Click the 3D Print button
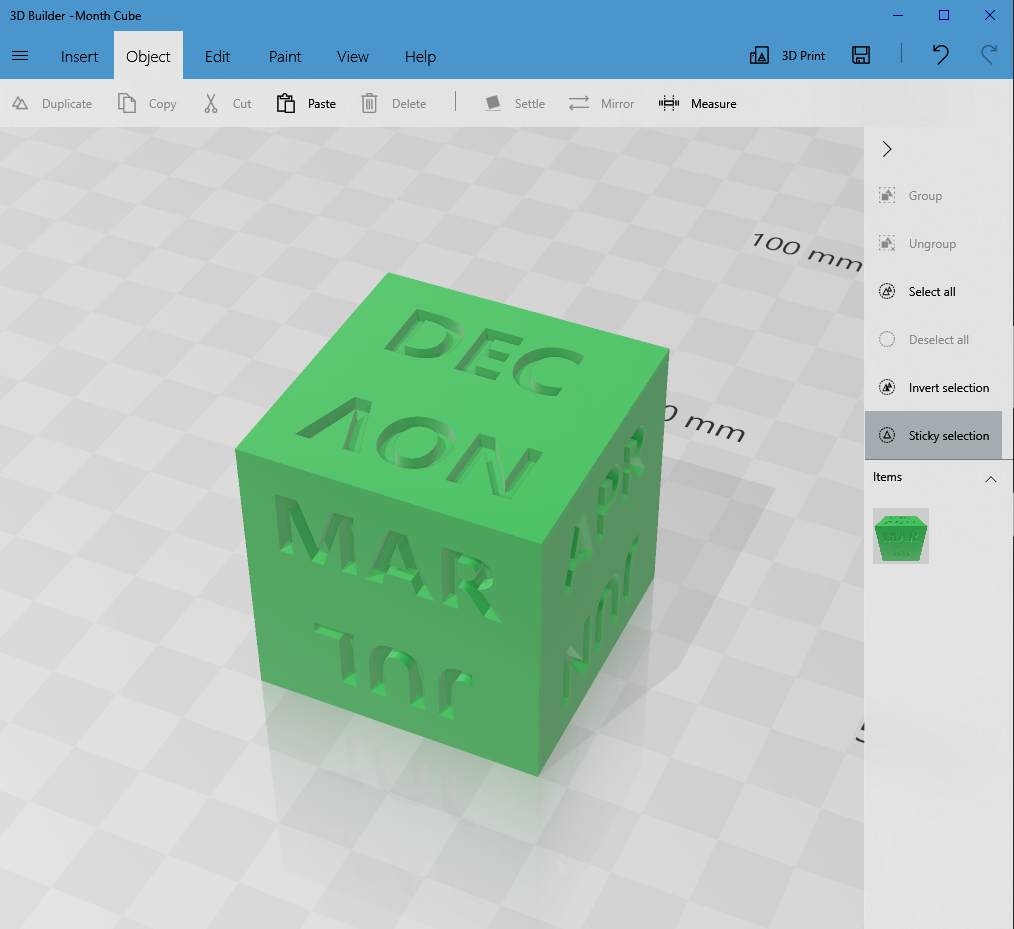The height and width of the screenshot is (929, 1014). [x=787, y=55]
